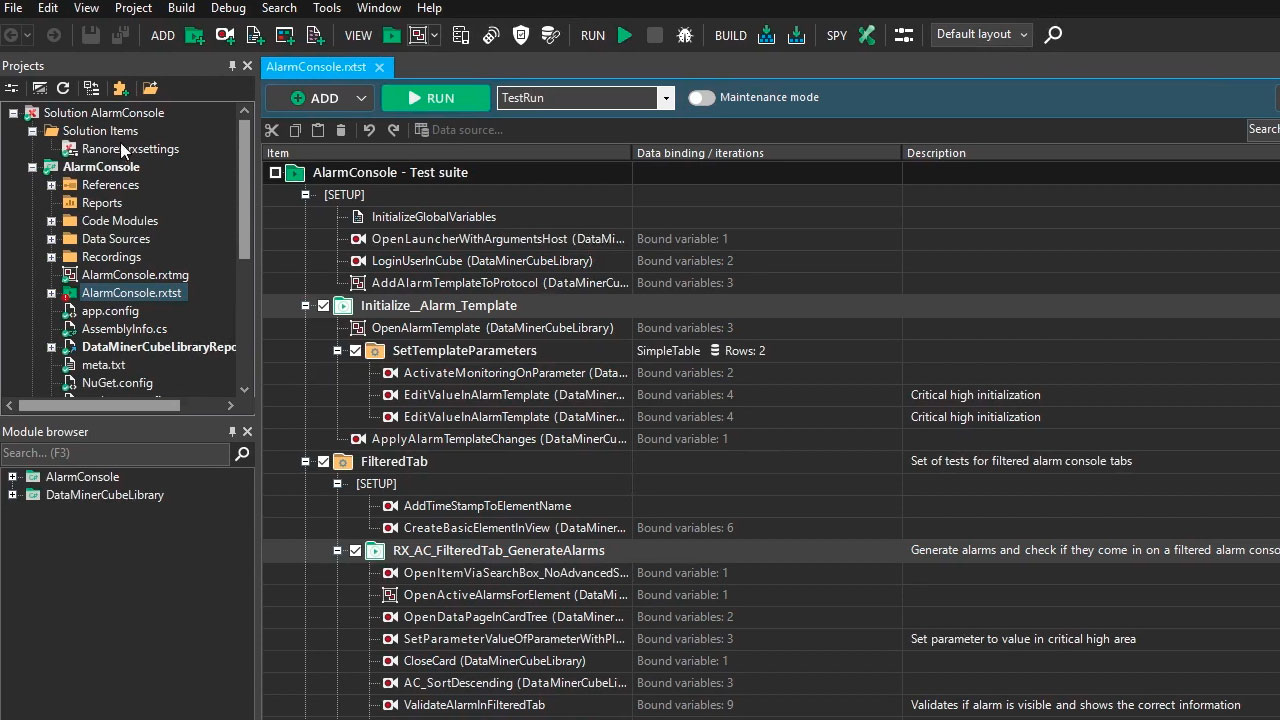
Task: Uncheck the Initialize__Alarm_Template checkbox
Action: [323, 306]
